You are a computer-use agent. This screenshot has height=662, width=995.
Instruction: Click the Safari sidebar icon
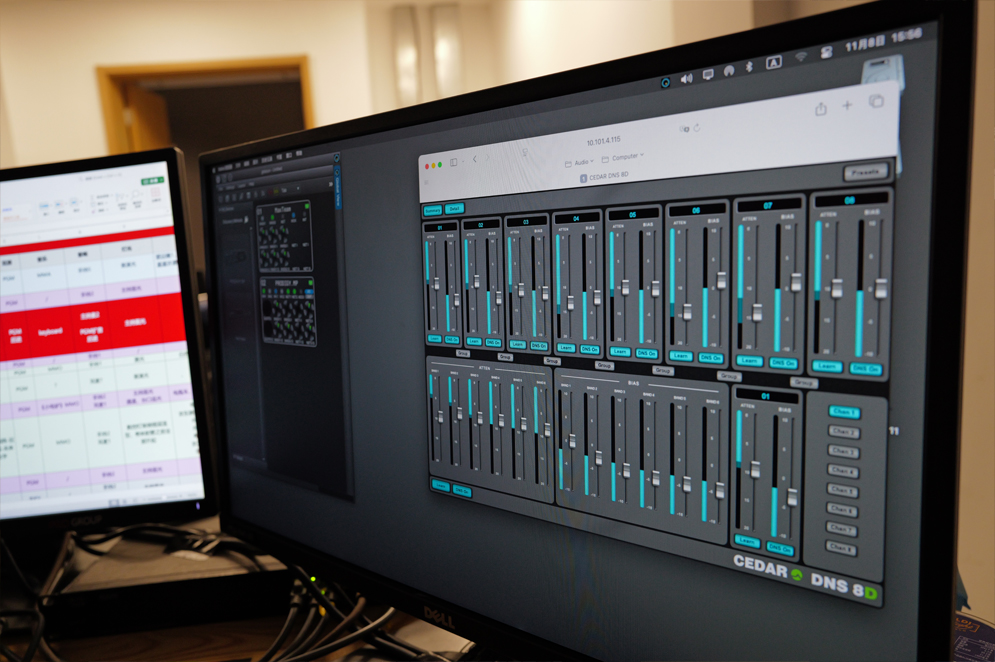pos(453,162)
